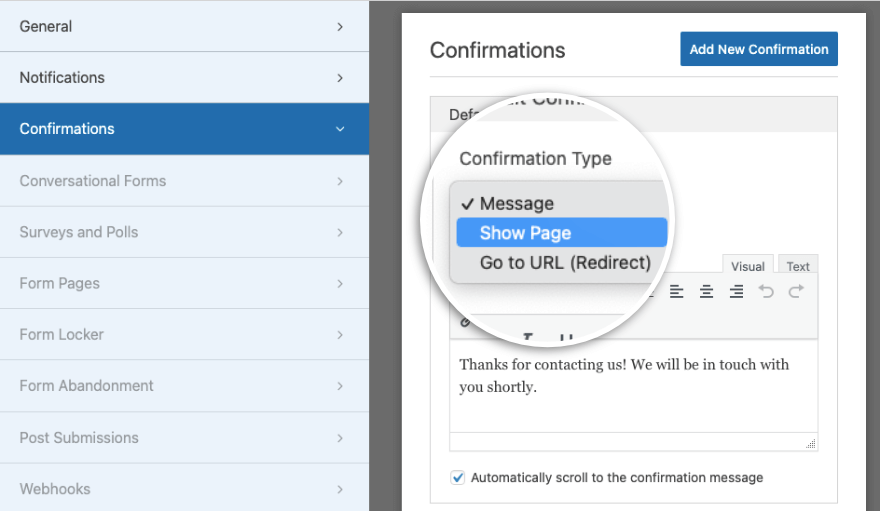Click the Form Locker chevron arrow
The height and width of the screenshot is (511, 880).
pos(340,335)
